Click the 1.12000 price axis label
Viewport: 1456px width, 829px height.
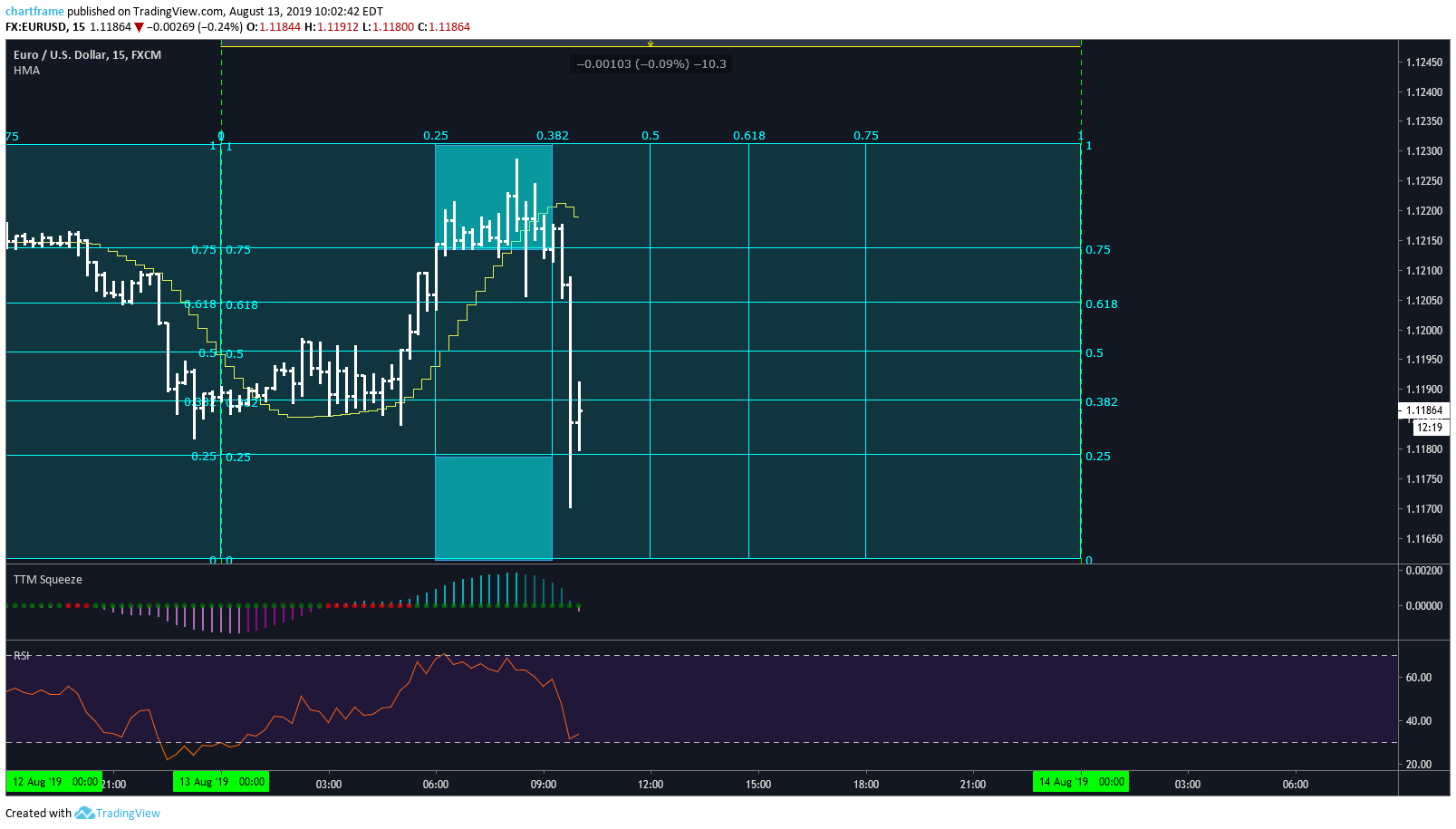coord(1424,331)
